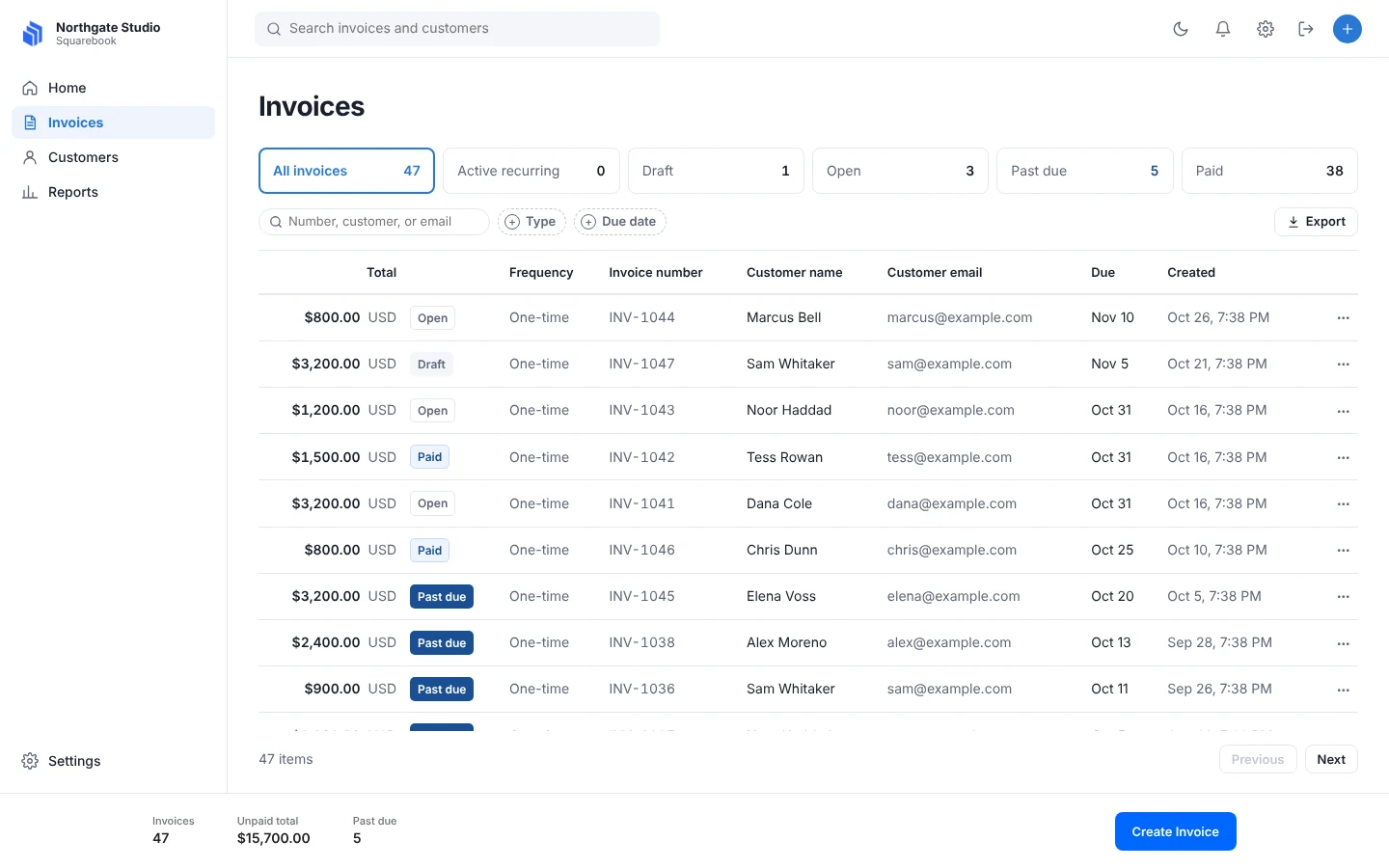This screenshot has width=1389, height=868.
Task: Click the Create Invoice button
Action: pos(1175,831)
